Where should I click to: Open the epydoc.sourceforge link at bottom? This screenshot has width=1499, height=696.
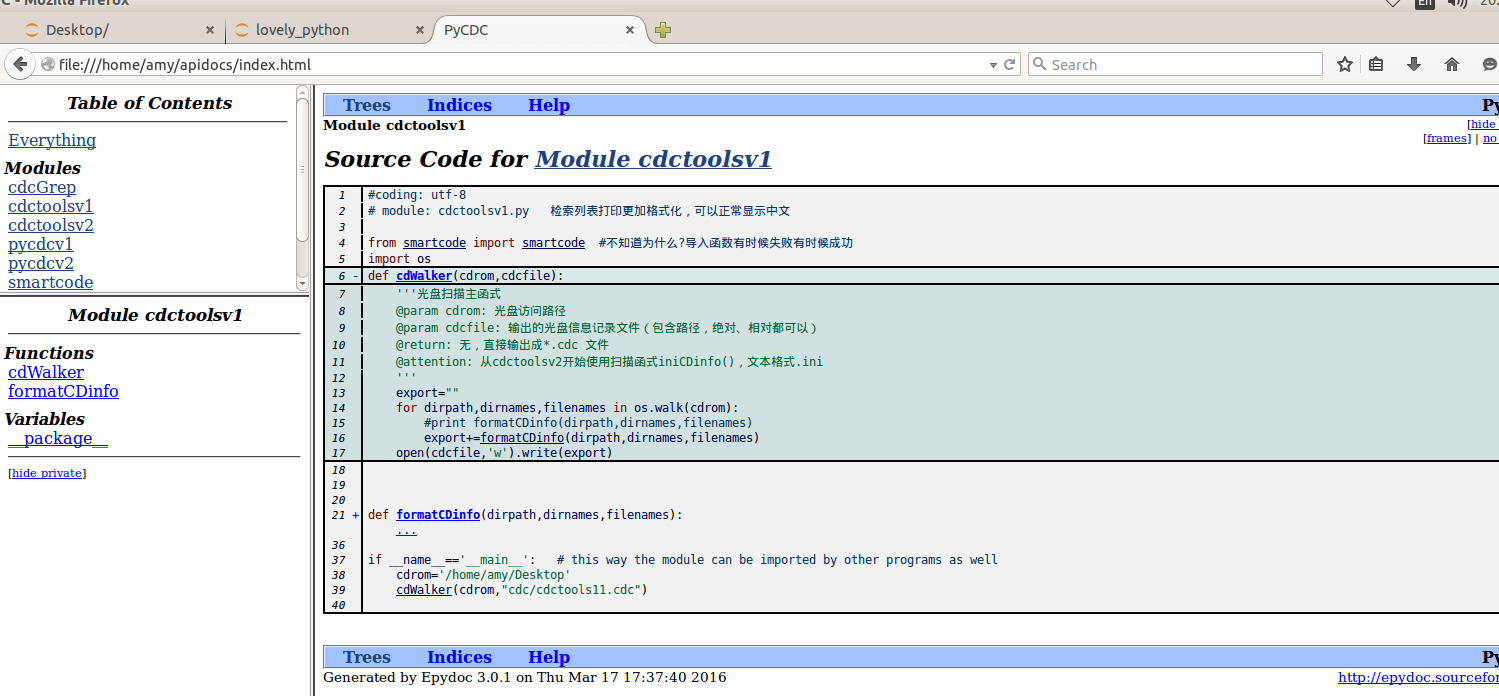[1418, 677]
